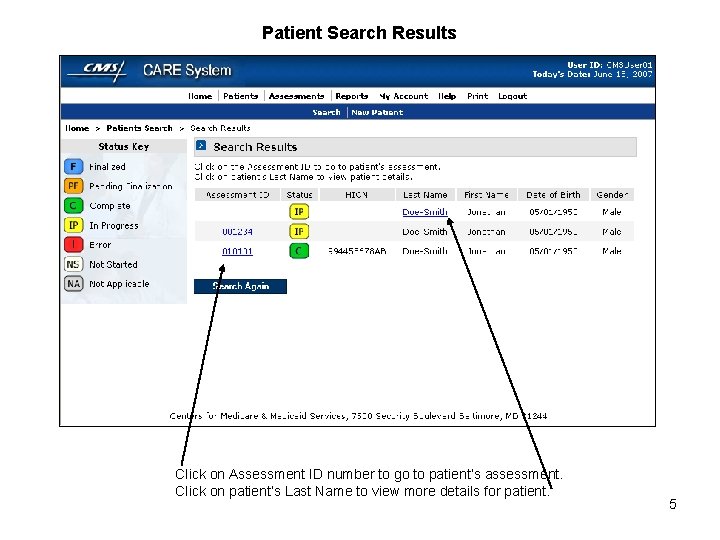Click the Doe-Smith last name link in first row
720x540 pixels.
[x=425, y=212]
